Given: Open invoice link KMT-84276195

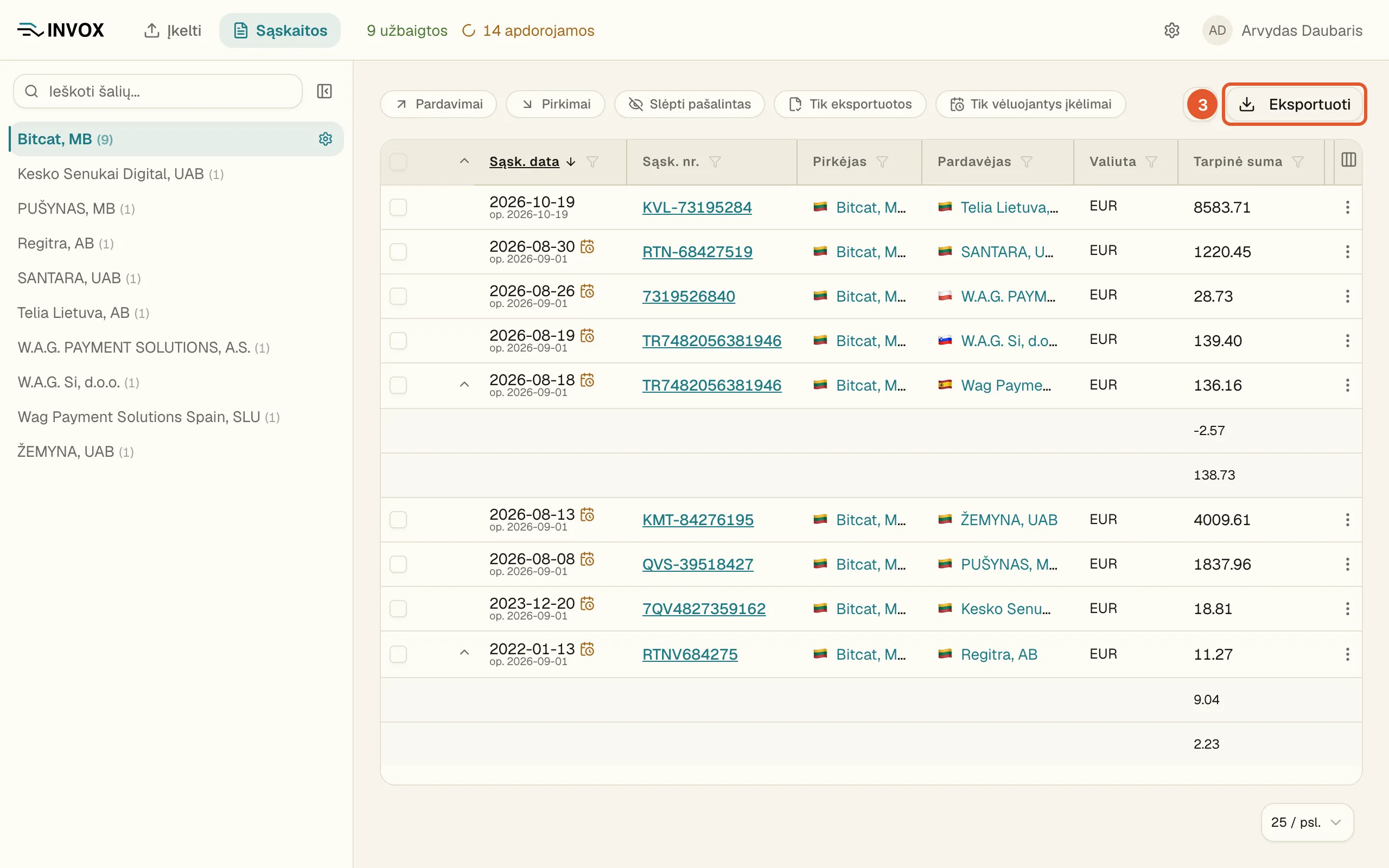Looking at the screenshot, I should pyautogui.click(x=698, y=520).
